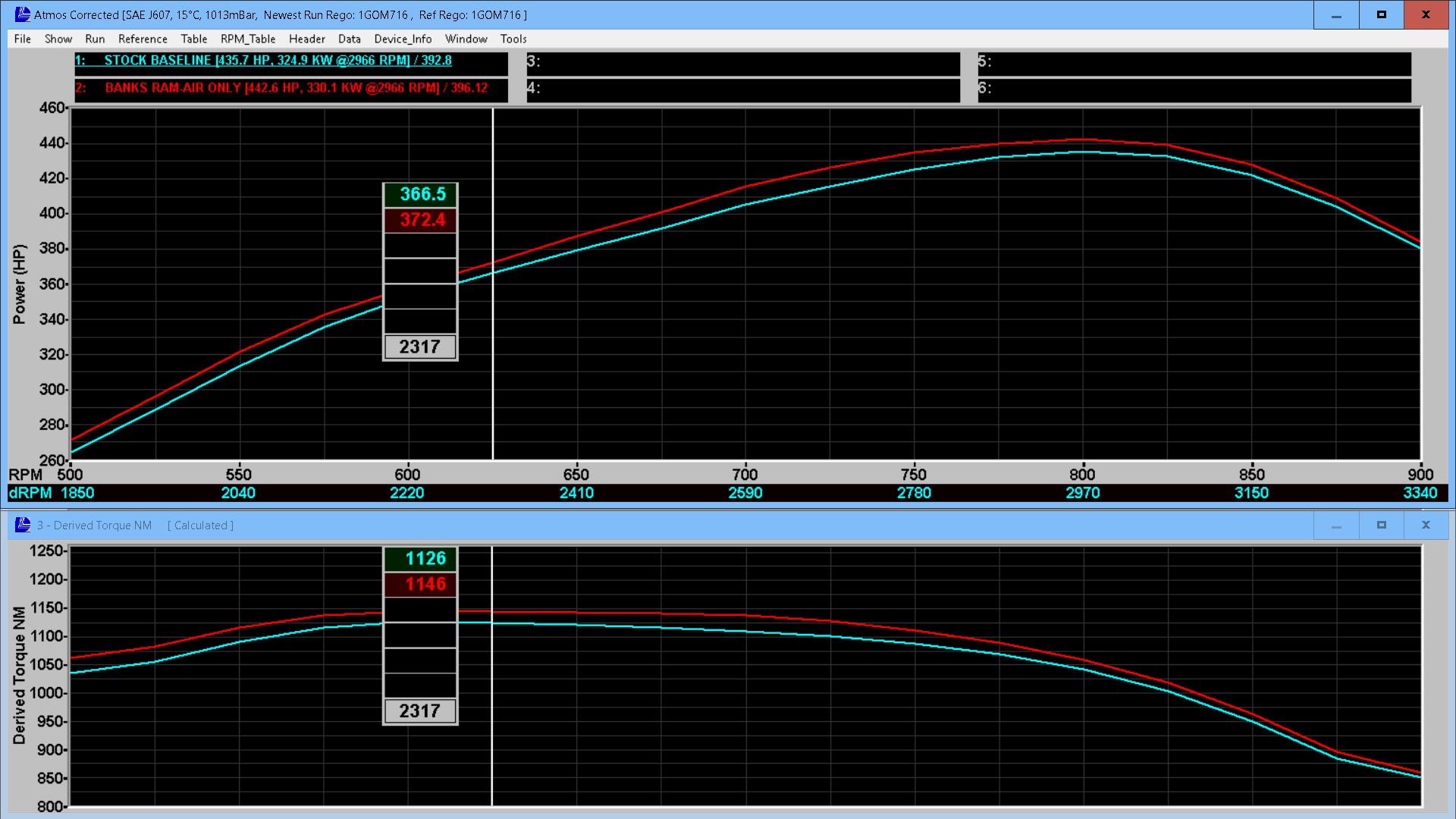Maximize the Derived Torque NM window
Image resolution: width=1456 pixels, height=819 pixels.
click(x=1381, y=525)
